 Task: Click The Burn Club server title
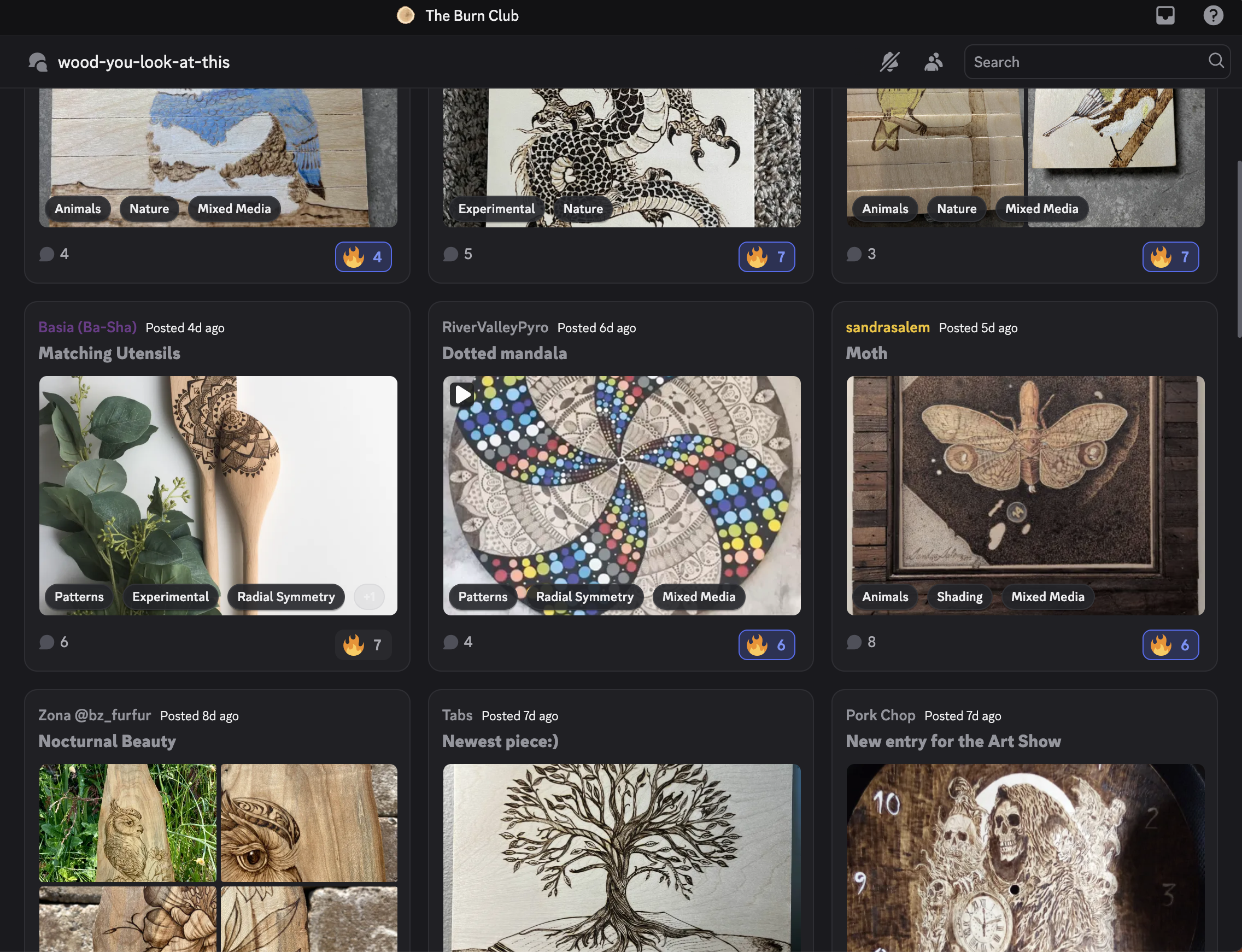coord(472,15)
